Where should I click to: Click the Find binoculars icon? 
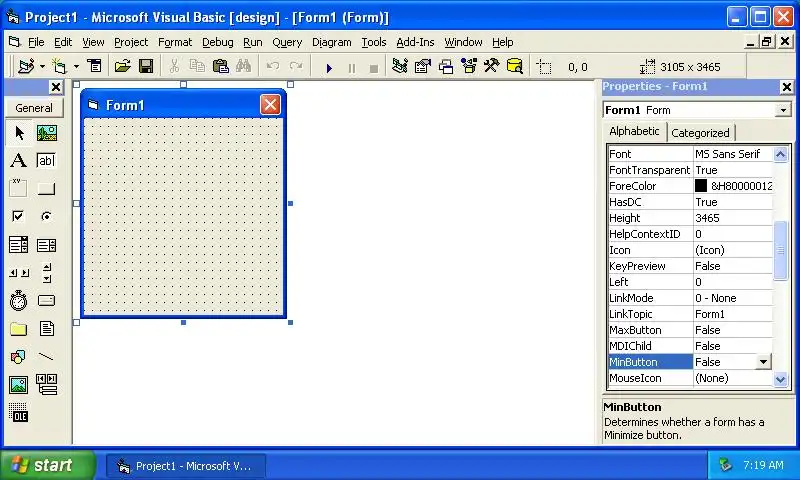[x=243, y=66]
